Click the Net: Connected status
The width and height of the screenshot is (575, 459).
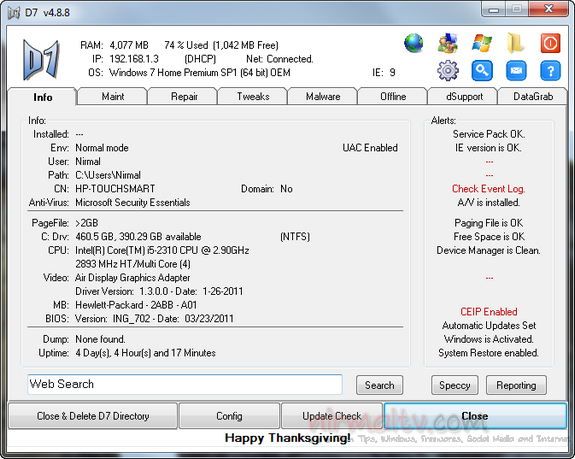pos(279,59)
